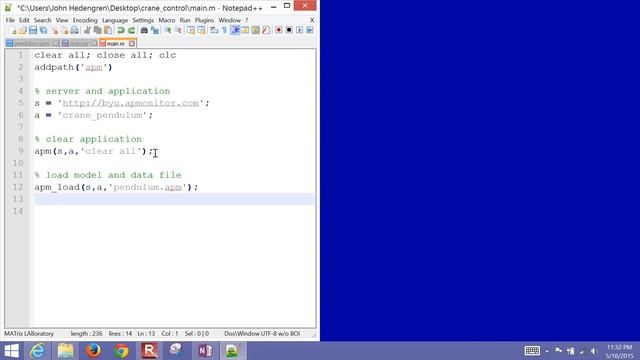The image size is (640, 360).
Task: Click 'MATrix LABoratory' in the status bar
Action: click(x=29, y=333)
